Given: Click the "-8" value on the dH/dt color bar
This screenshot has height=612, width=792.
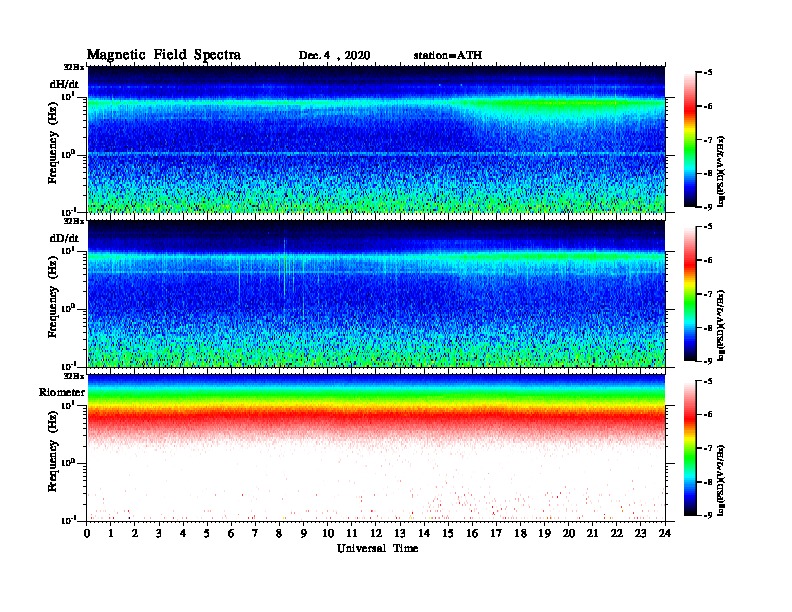Looking at the screenshot, I should tap(708, 173).
